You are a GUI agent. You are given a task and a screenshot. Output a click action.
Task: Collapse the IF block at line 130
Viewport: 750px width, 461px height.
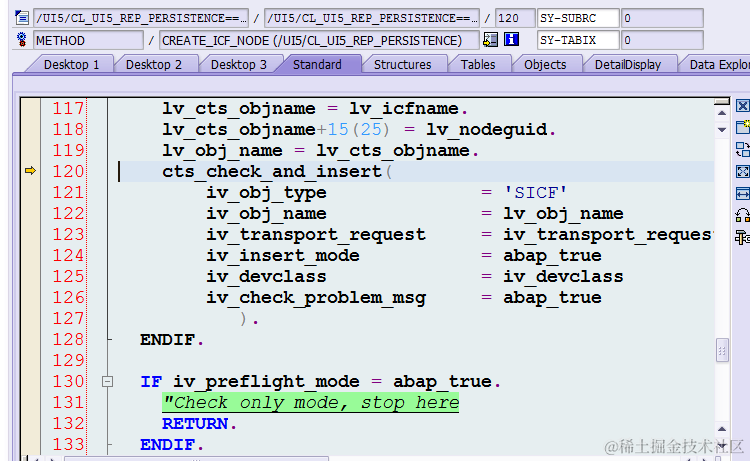pyautogui.click(x=107, y=381)
